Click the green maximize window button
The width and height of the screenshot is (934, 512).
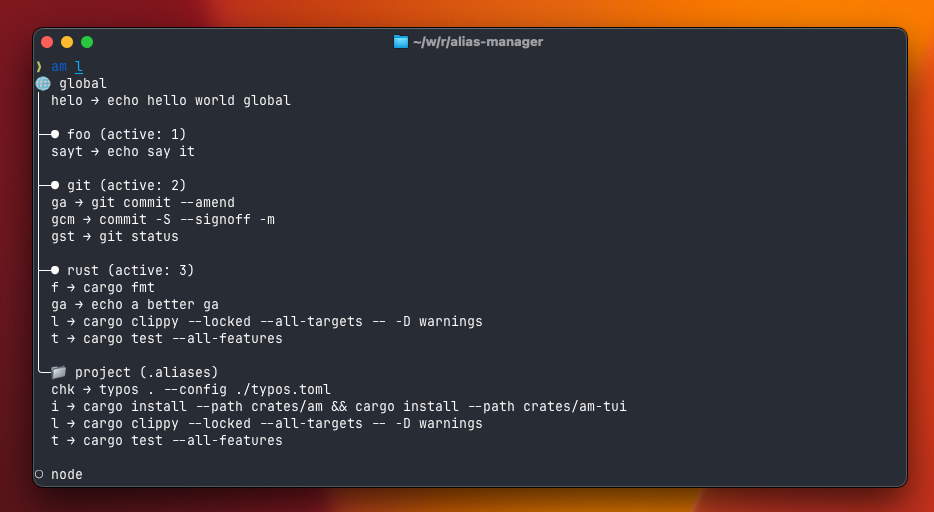click(x=87, y=42)
